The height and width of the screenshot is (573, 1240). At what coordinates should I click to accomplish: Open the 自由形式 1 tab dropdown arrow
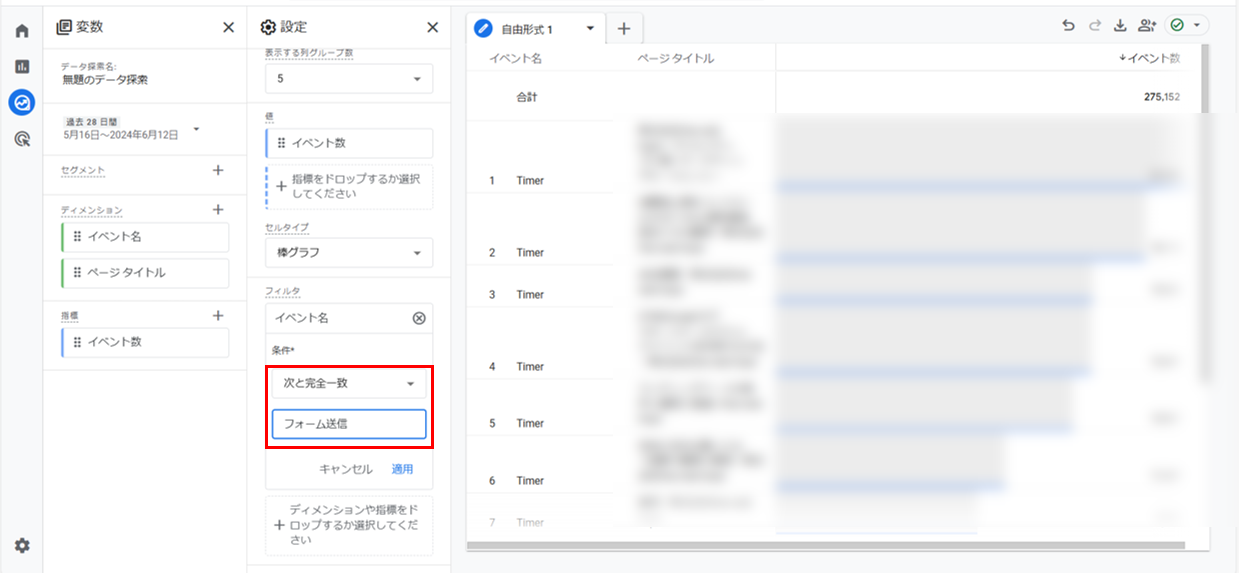591,29
